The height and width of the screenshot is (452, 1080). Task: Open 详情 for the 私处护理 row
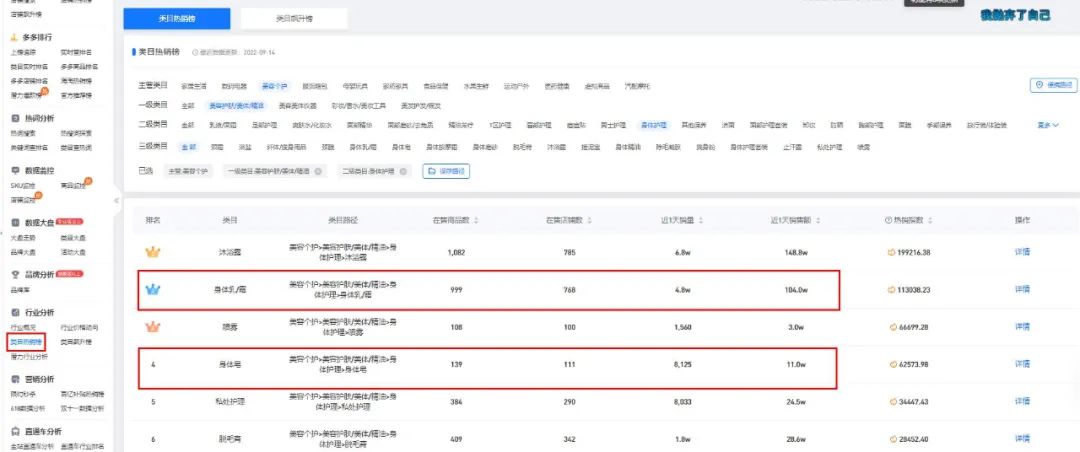[x=1022, y=401]
